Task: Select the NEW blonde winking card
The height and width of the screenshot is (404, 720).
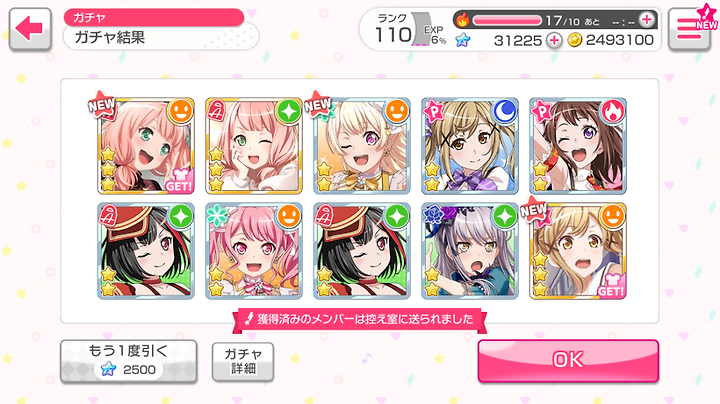Action: point(362,146)
